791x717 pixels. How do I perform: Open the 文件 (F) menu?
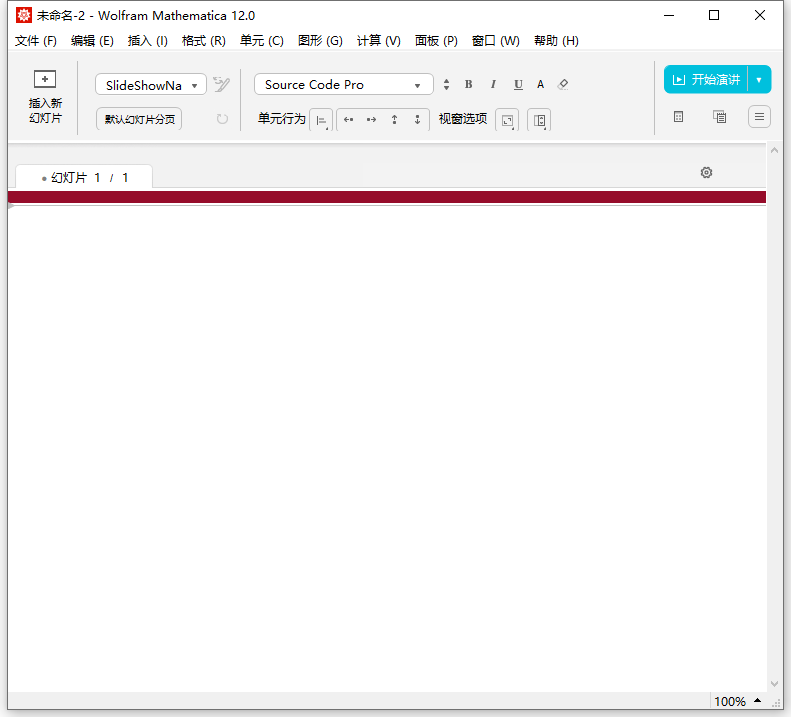pyautogui.click(x=35, y=41)
